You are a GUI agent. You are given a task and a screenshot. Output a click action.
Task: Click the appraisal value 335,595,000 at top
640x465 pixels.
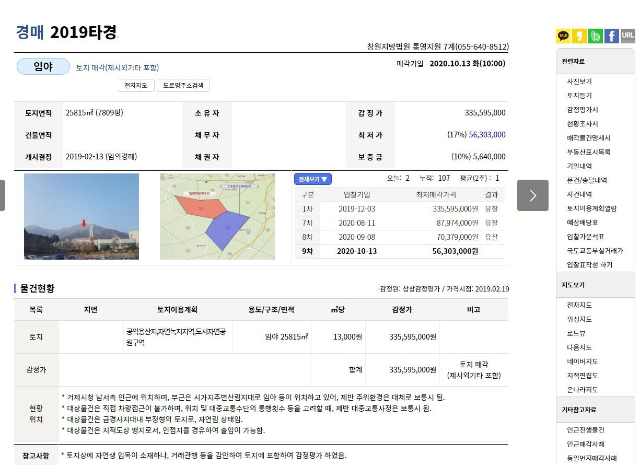(485, 113)
